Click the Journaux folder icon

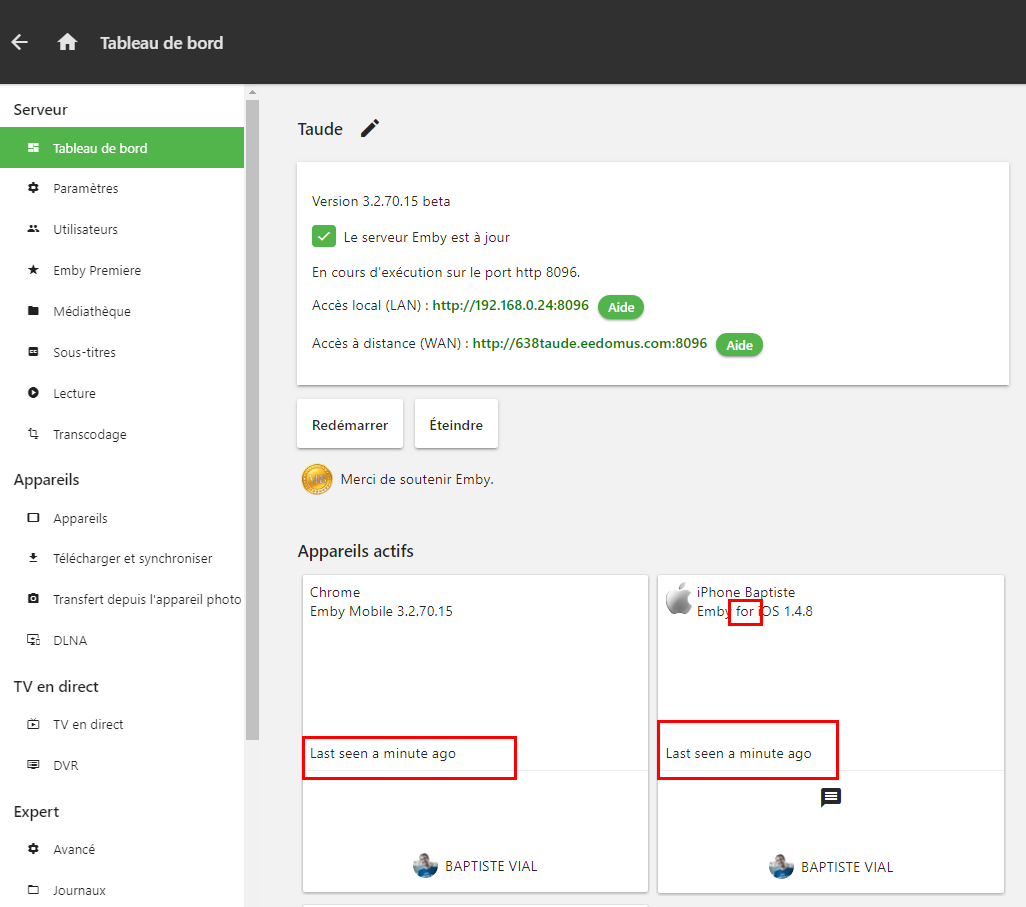(33, 889)
